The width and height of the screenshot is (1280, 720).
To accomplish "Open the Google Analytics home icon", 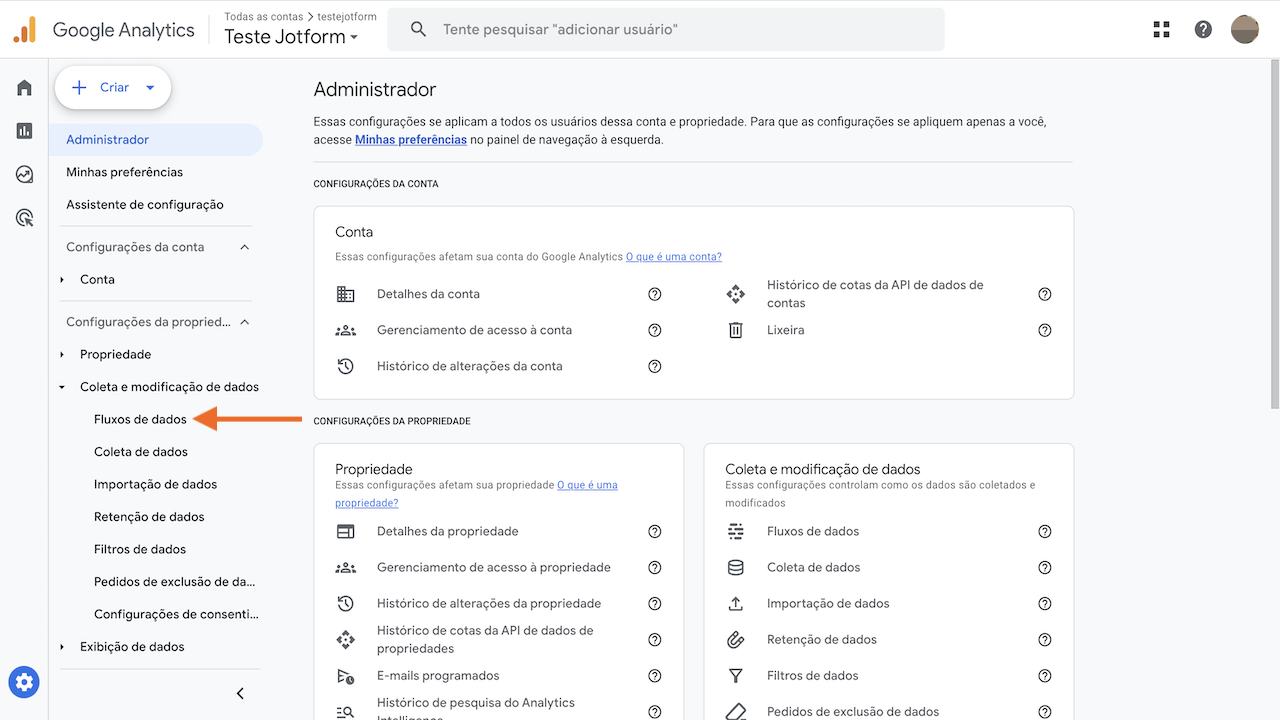I will 23,87.
